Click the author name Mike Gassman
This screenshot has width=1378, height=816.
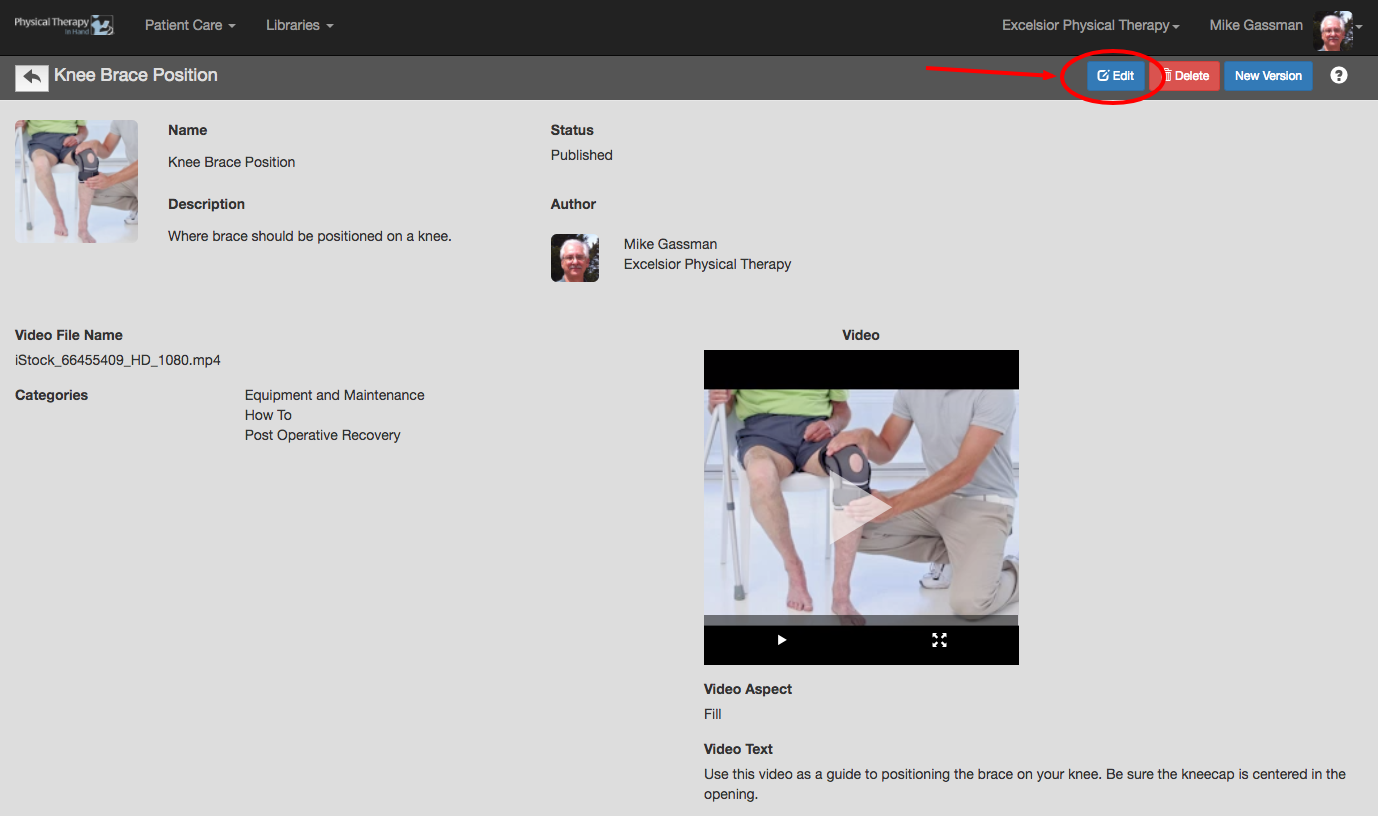click(x=670, y=244)
